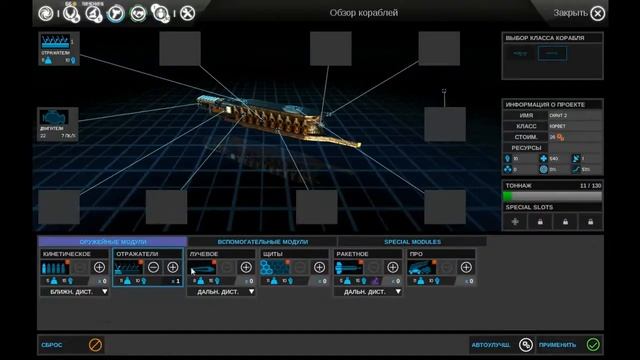Click the missile module icon

point(349,267)
